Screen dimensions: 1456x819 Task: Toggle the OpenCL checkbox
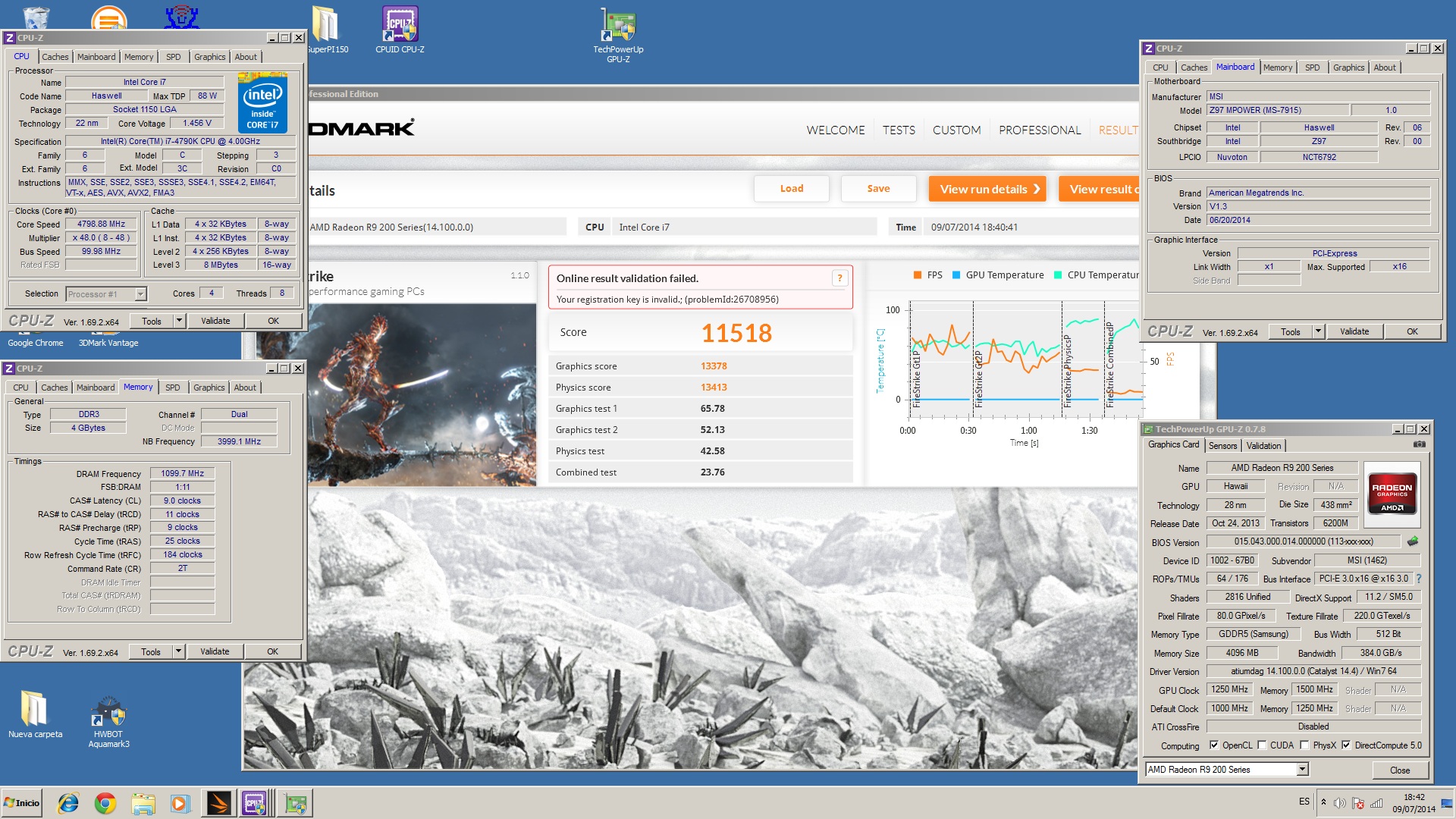point(1214,745)
